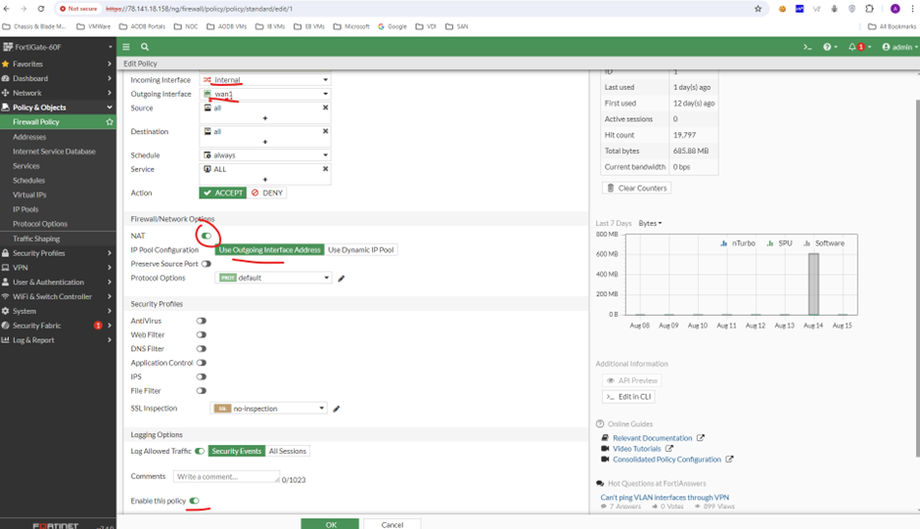View notifications bell icon
Viewport: 920px width, 529px height.
tap(852, 47)
